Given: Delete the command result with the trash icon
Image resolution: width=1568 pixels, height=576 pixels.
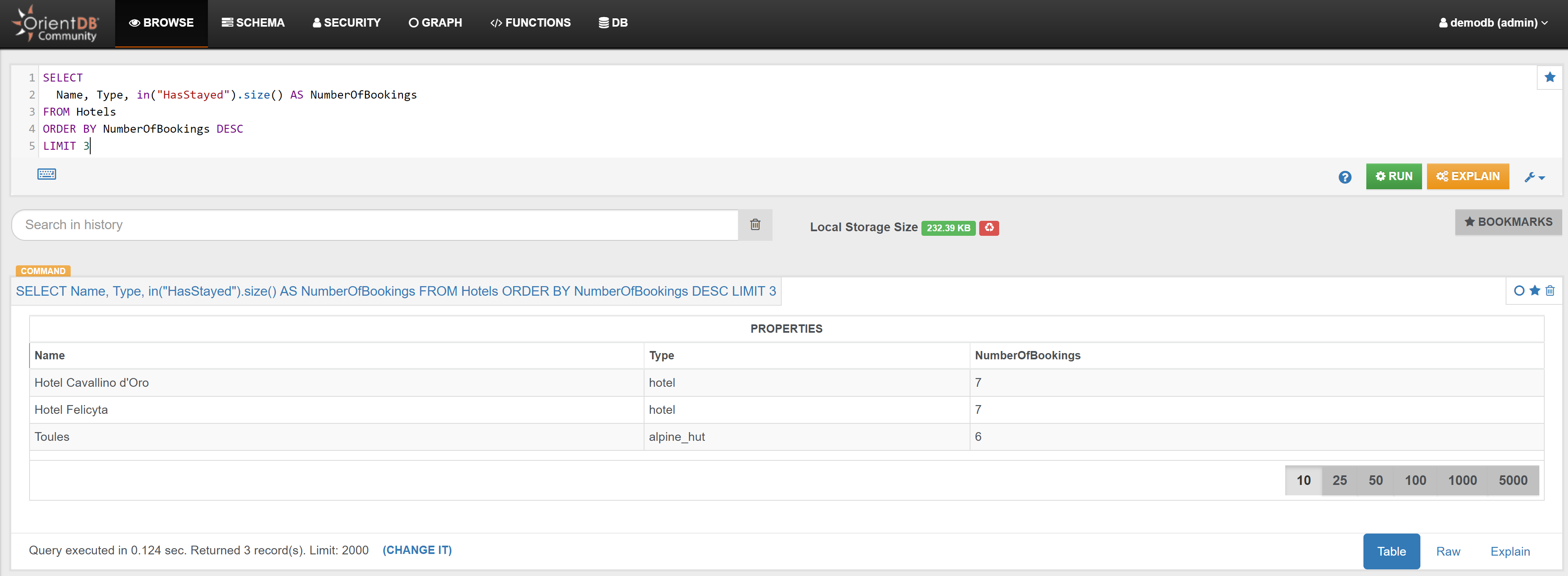Looking at the screenshot, I should click(x=1550, y=291).
